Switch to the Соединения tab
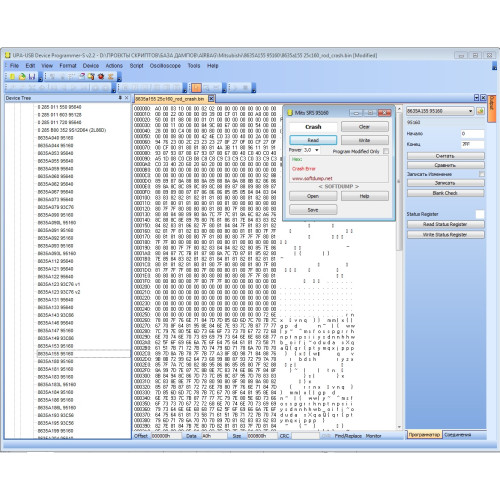 [457, 435]
